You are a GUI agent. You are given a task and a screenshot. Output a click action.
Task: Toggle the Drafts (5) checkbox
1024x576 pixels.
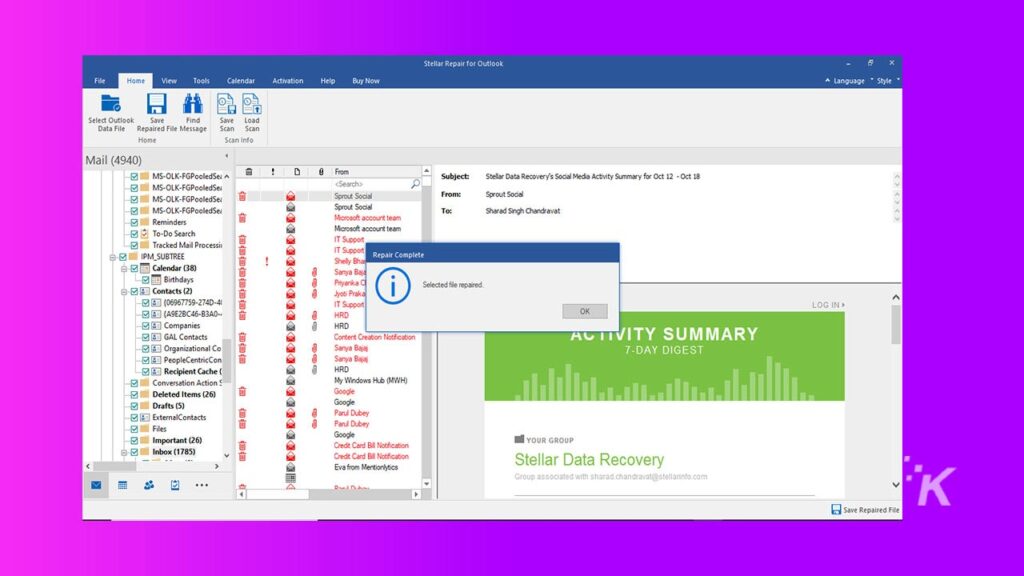[134, 406]
